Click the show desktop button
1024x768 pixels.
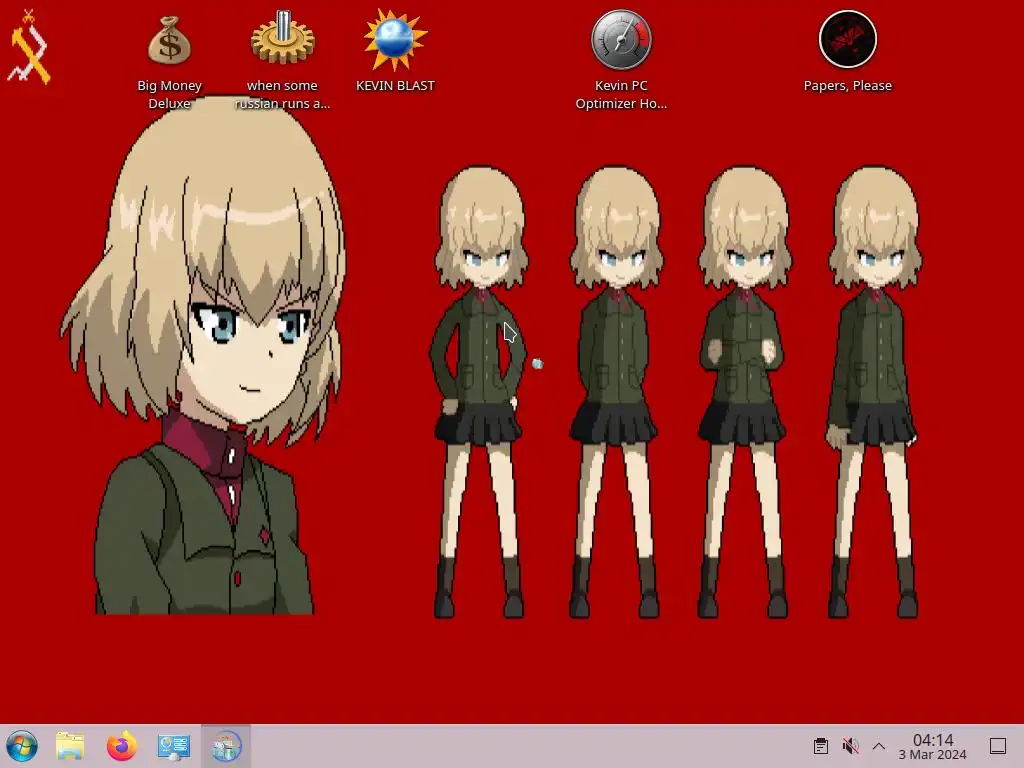[998, 746]
